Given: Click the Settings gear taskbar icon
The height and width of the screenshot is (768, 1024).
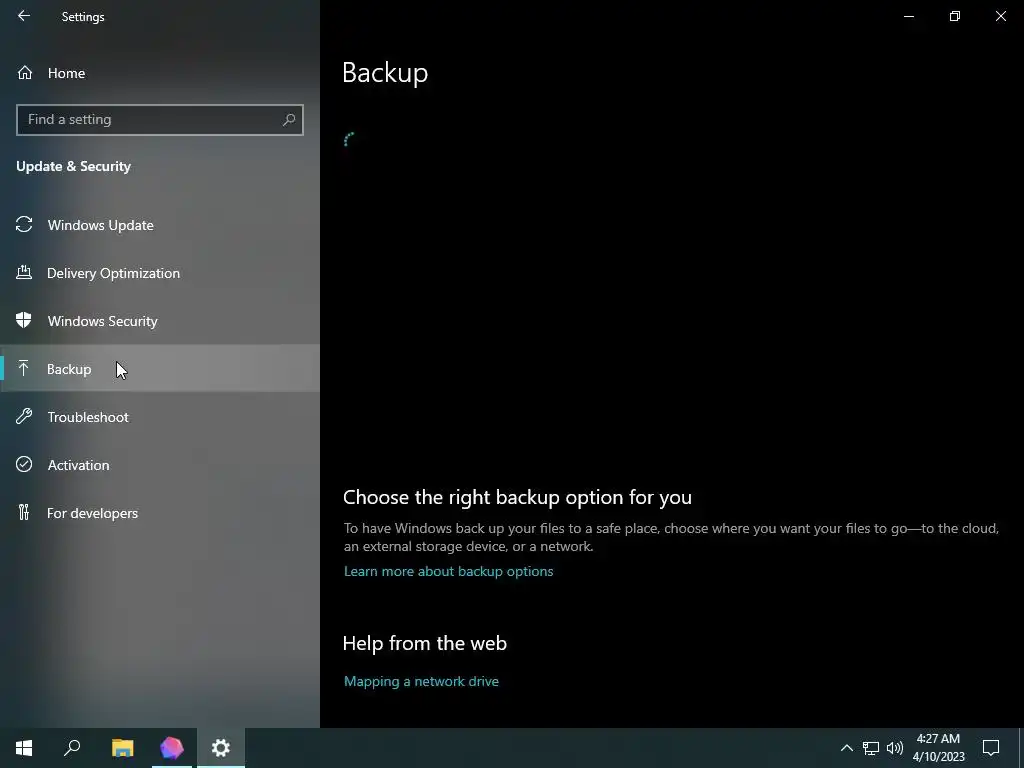Looking at the screenshot, I should coord(221,748).
